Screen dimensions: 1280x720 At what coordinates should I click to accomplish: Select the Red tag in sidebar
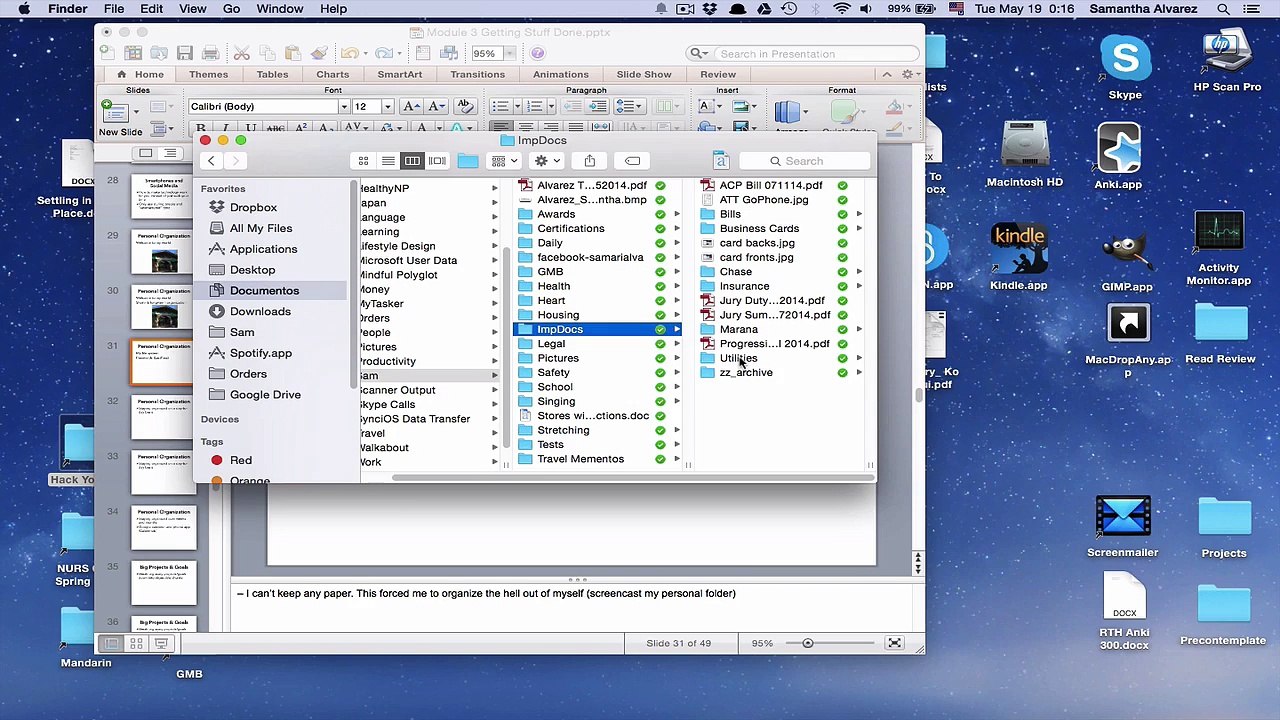tap(240, 460)
